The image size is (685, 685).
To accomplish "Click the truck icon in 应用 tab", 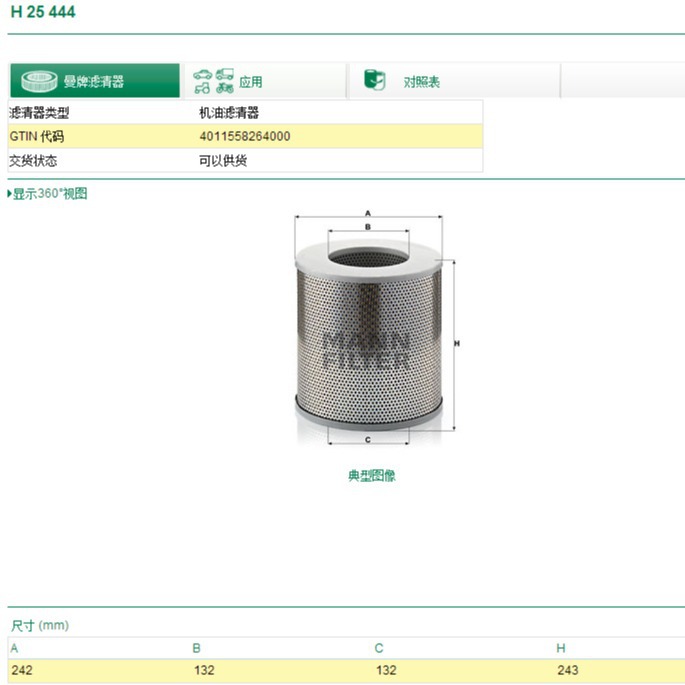I will coord(225,74).
